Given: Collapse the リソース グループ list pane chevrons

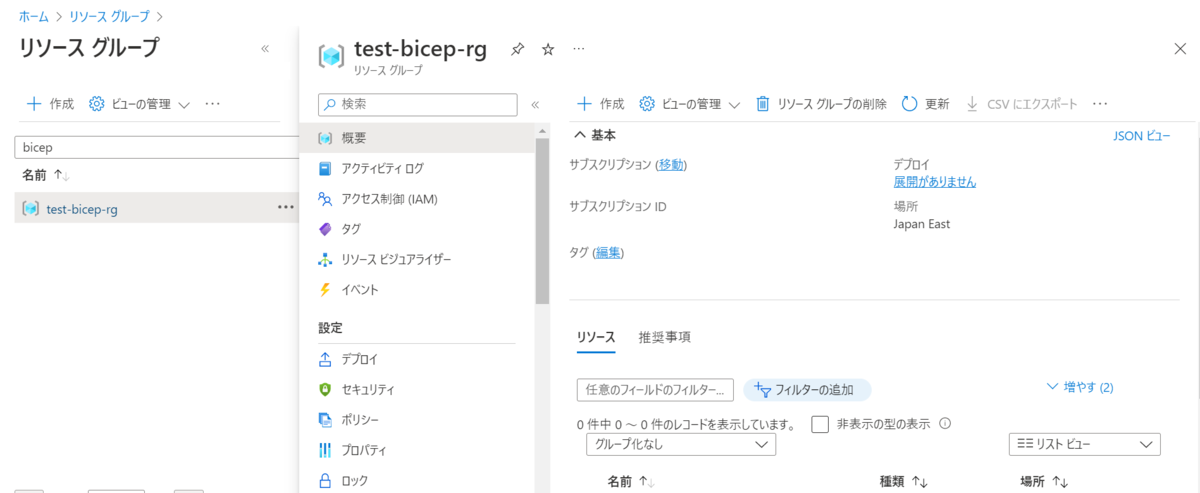Looking at the screenshot, I should (265, 48).
